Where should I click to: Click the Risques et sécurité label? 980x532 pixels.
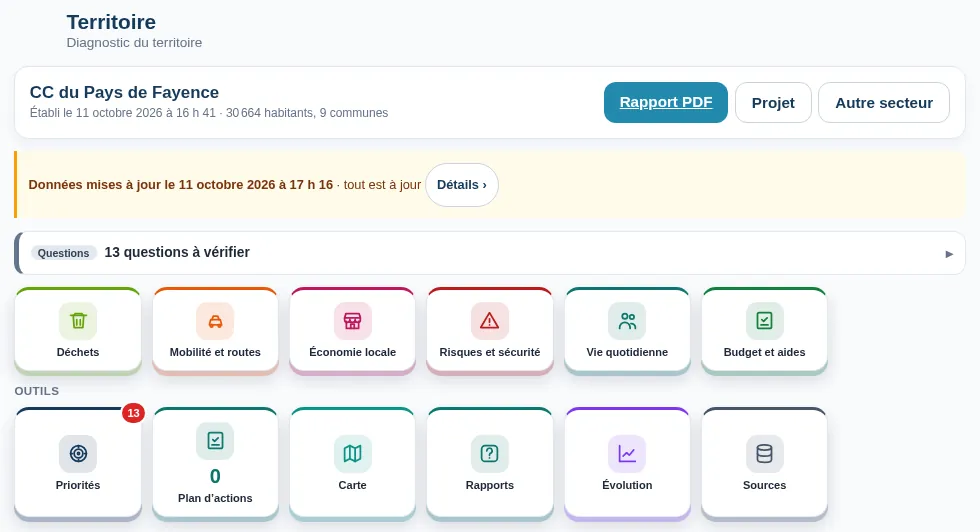pos(489,352)
